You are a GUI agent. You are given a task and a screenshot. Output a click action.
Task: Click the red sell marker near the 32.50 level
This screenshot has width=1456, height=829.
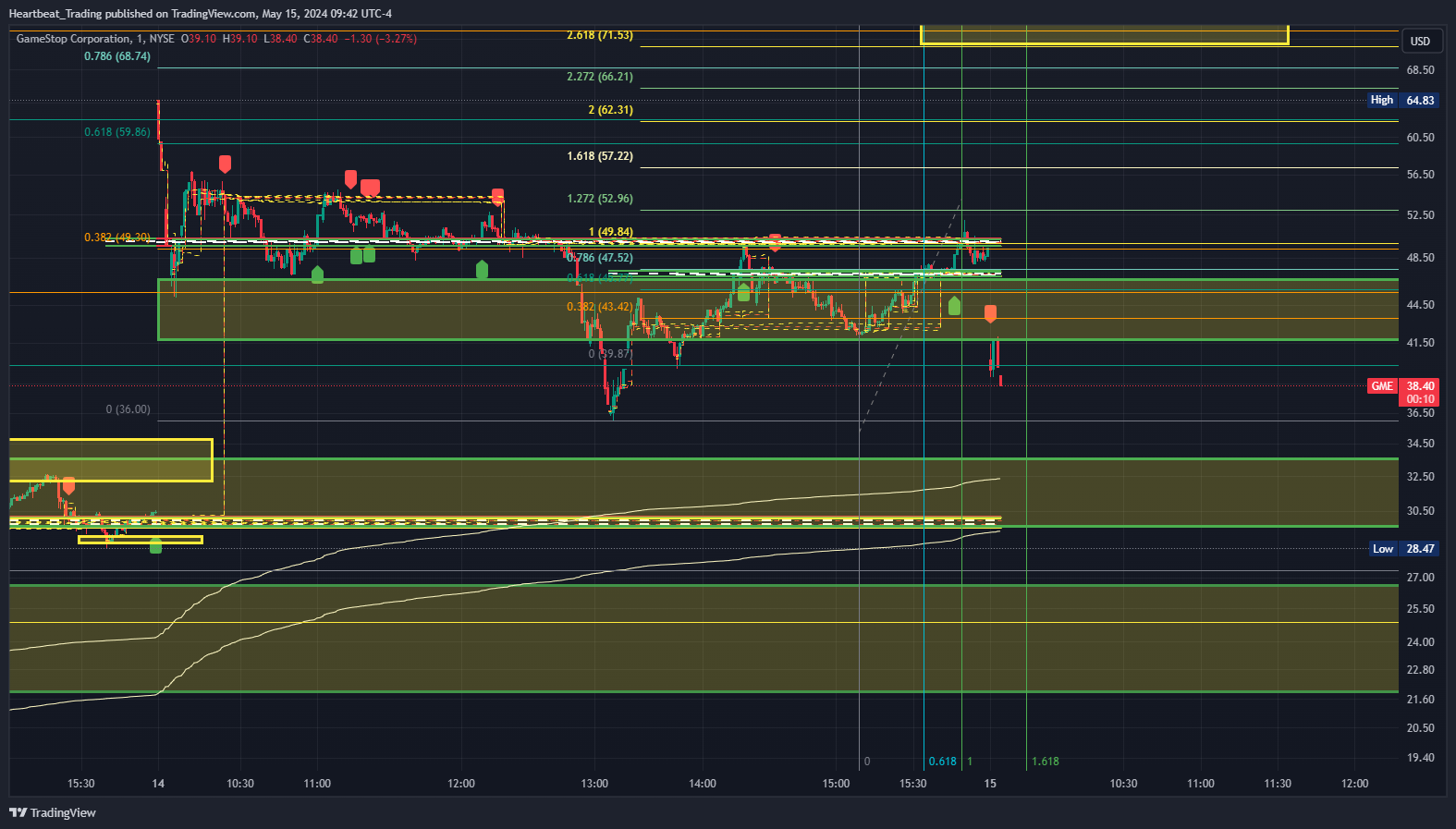(x=67, y=486)
